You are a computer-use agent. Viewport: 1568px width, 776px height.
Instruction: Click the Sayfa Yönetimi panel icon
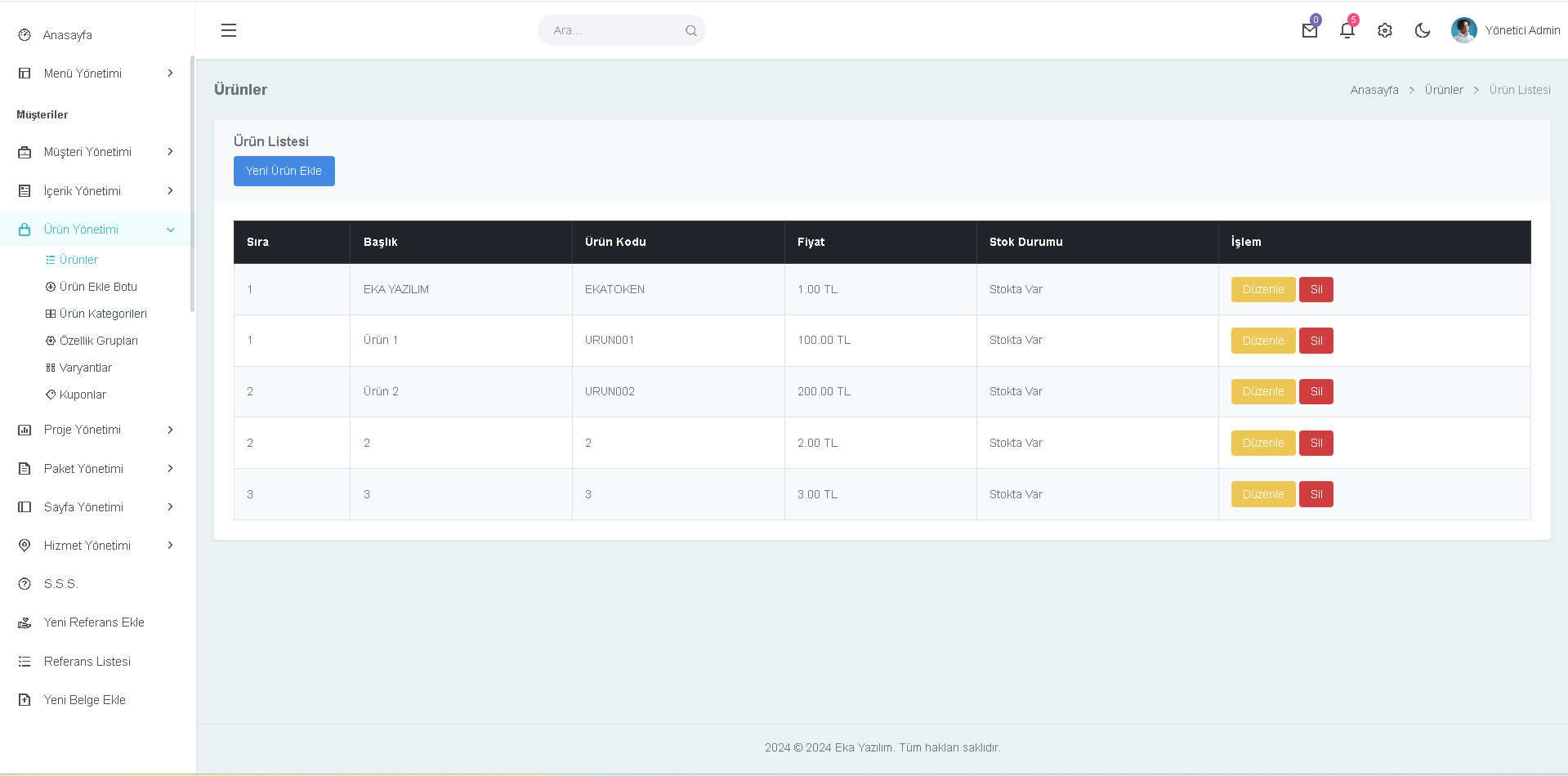click(25, 507)
